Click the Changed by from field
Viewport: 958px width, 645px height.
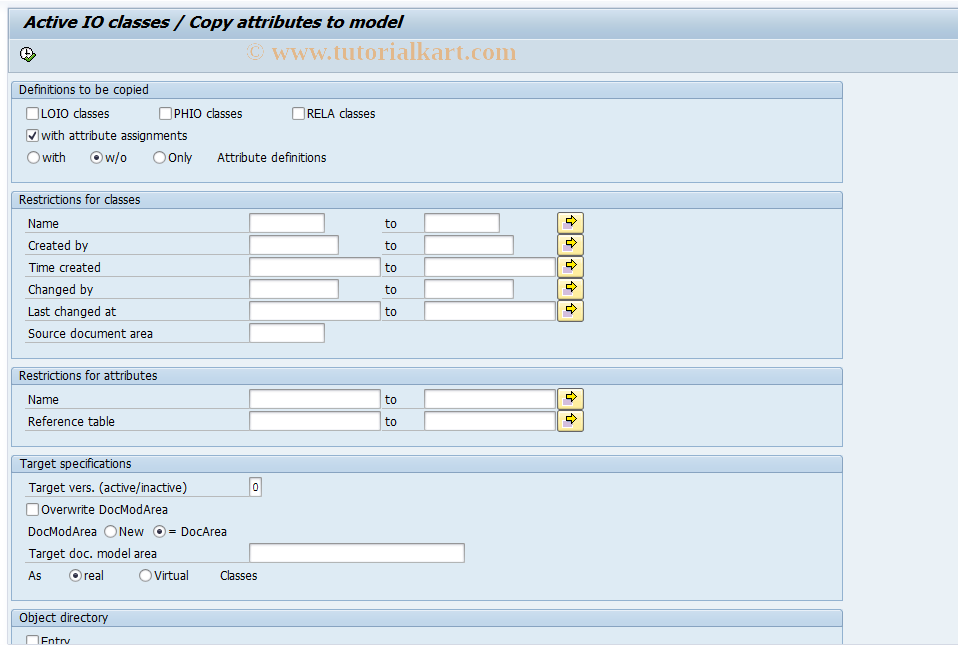point(294,289)
